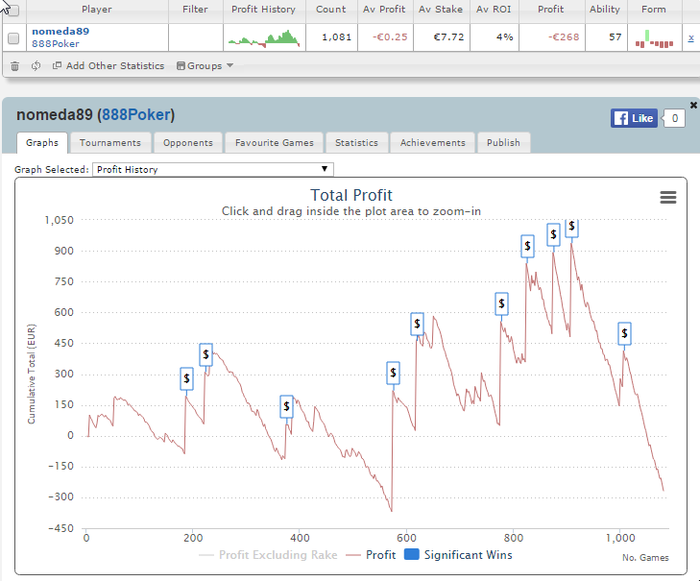This screenshot has height=581, width=700.
Task: Go to the Publish tab
Action: click(503, 143)
